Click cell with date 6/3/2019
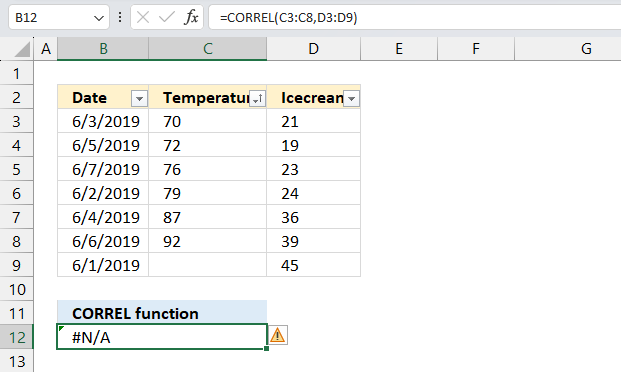 103,121
